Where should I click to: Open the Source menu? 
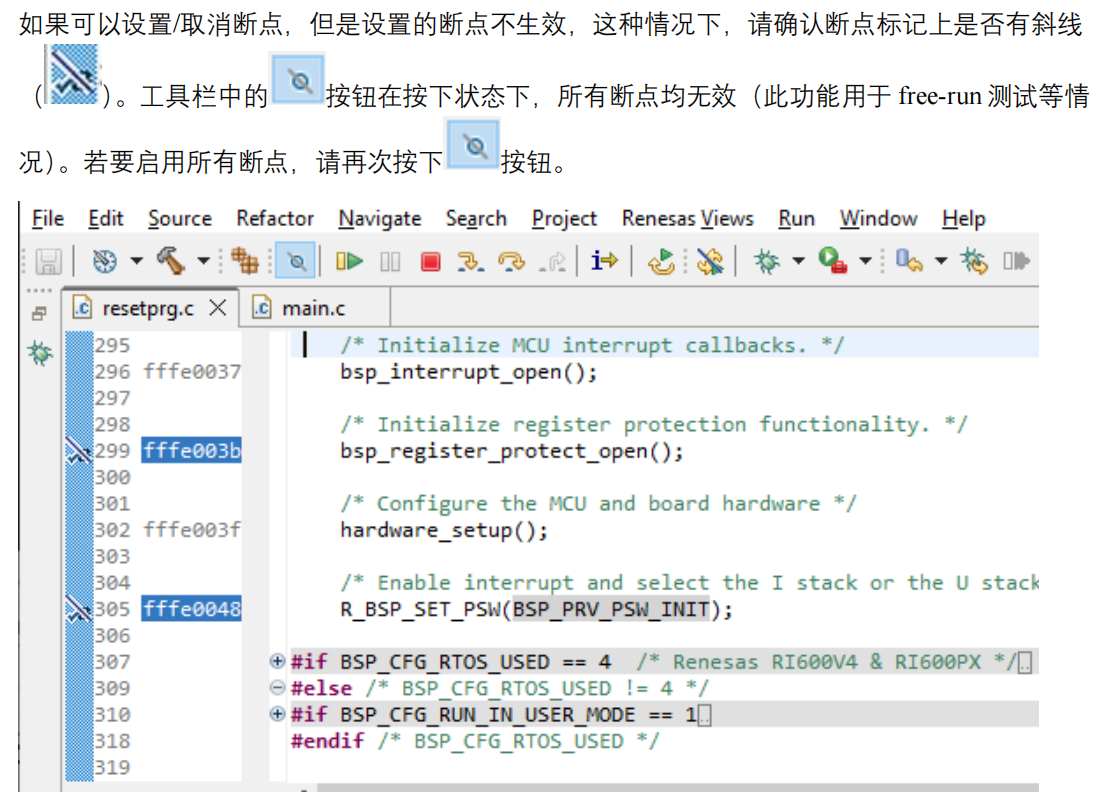pyautogui.click(x=180, y=219)
